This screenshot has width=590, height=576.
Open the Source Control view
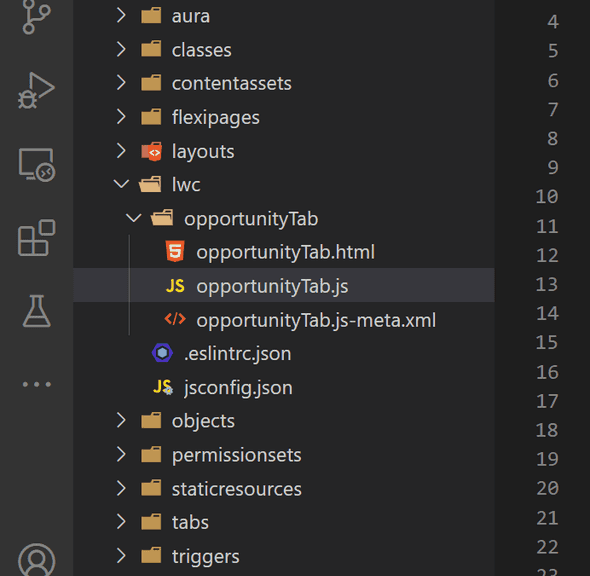point(36,17)
